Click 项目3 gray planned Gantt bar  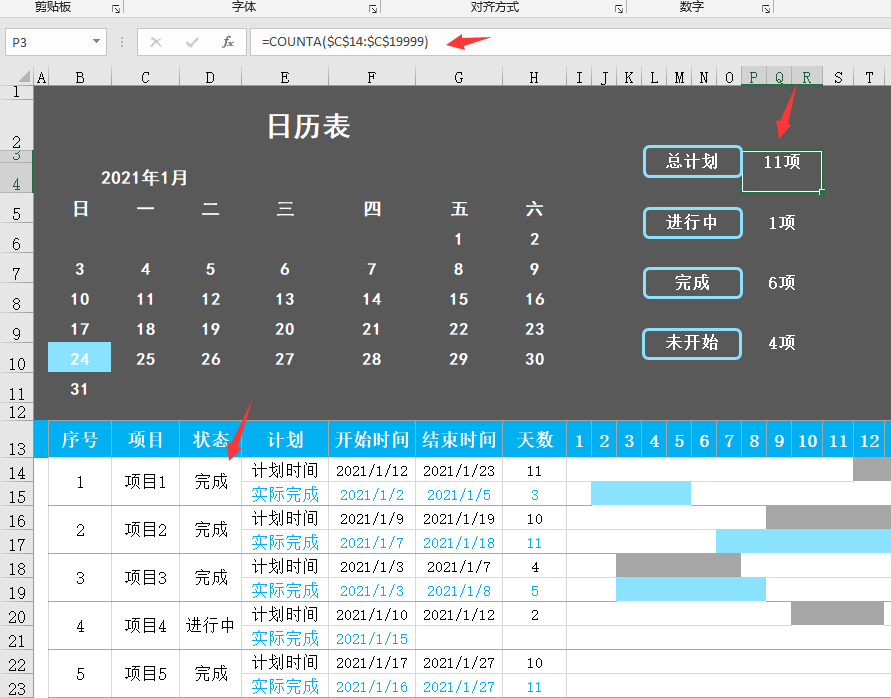[678, 566]
